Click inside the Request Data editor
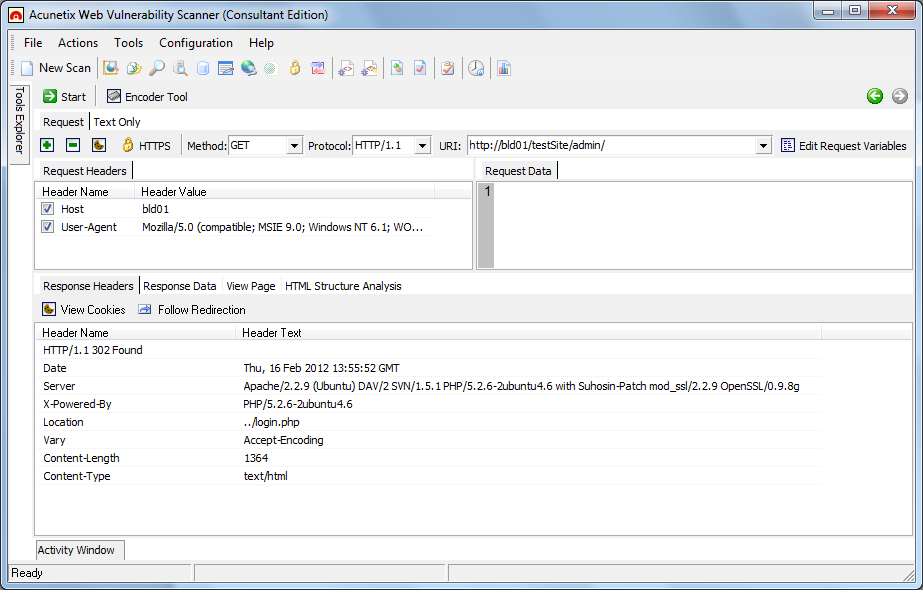This screenshot has height=600, width=923. pyautogui.click(x=703, y=226)
